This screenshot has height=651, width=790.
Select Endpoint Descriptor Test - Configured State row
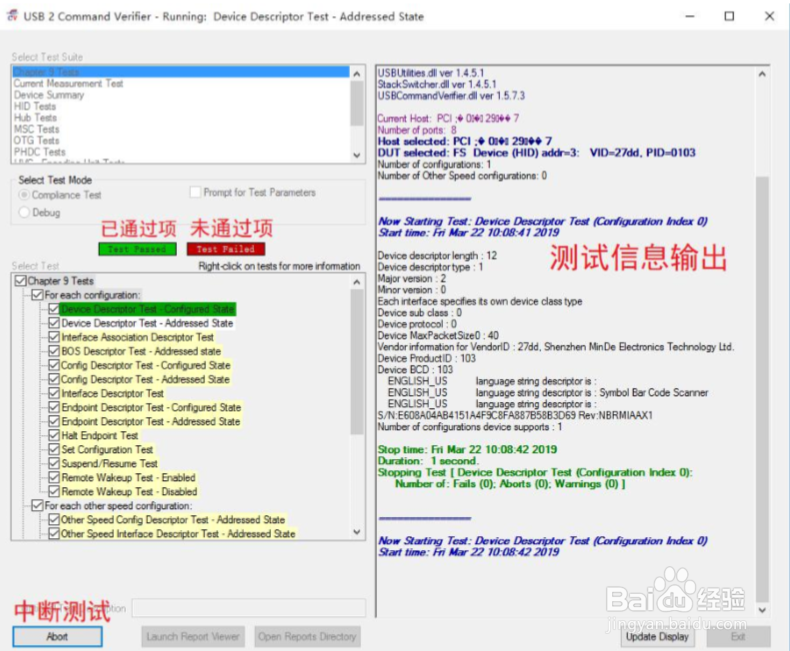pyautogui.click(x=151, y=408)
